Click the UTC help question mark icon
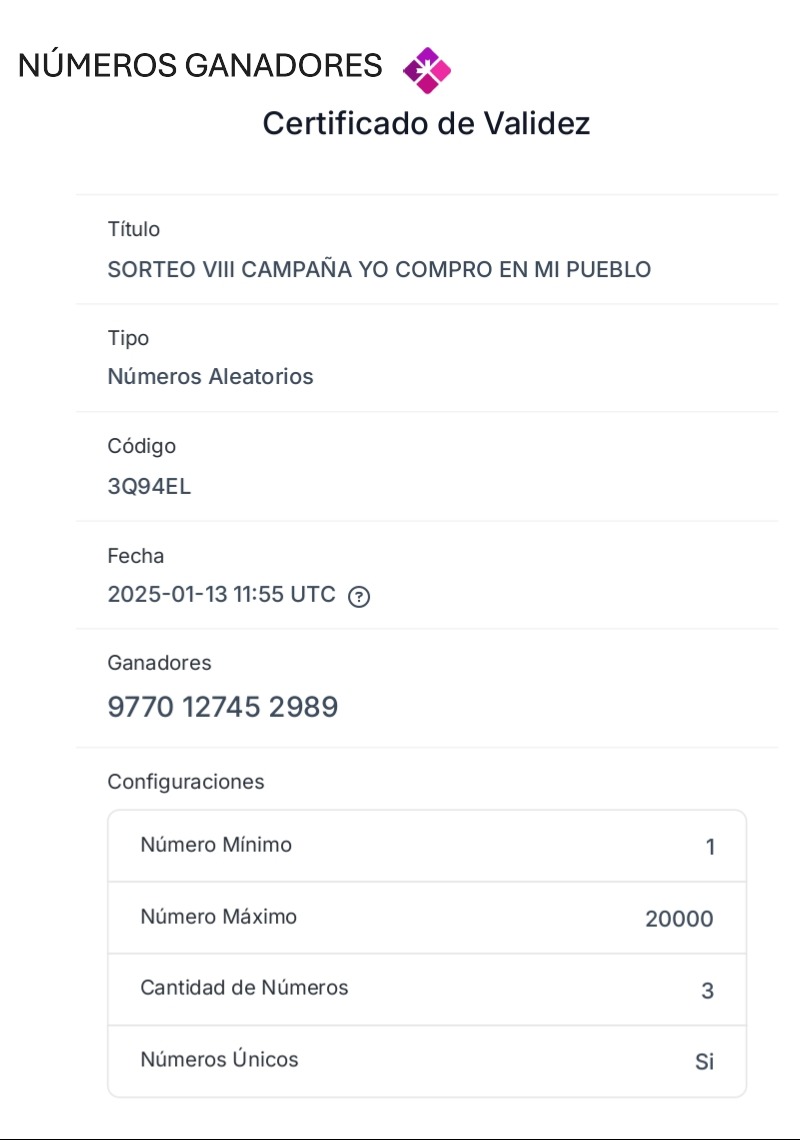Viewport: 800px width, 1140px height. pyautogui.click(x=359, y=597)
